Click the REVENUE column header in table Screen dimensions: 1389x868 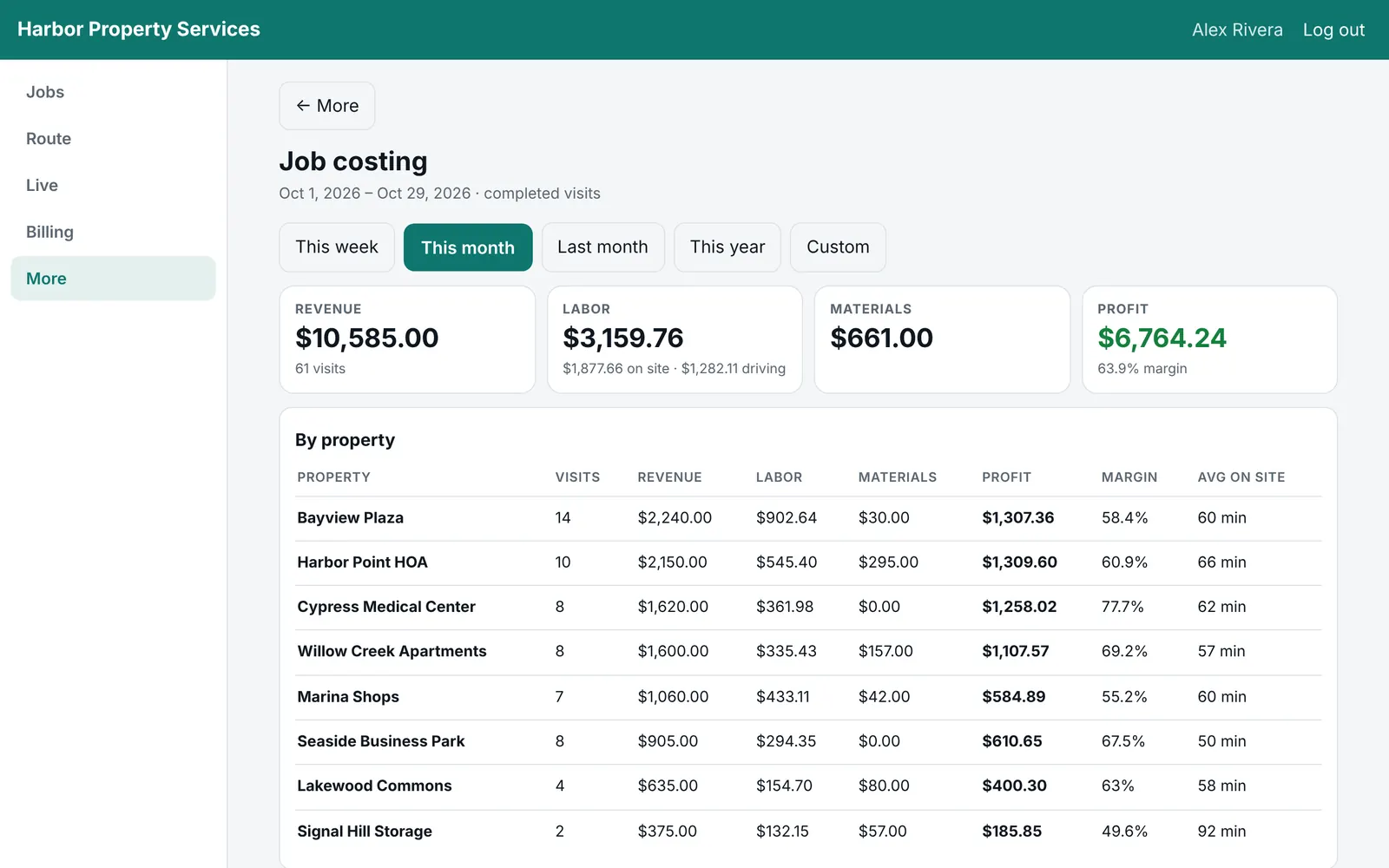669,477
